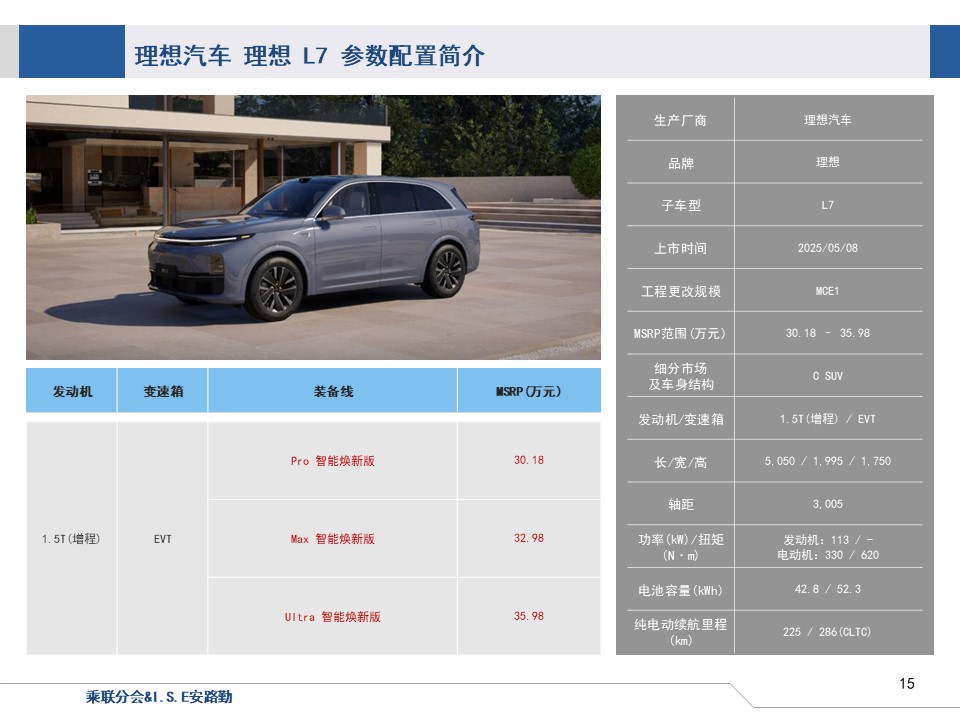Click the 发动机/变速箱 label
The width and height of the screenshot is (960, 720).
681,419
